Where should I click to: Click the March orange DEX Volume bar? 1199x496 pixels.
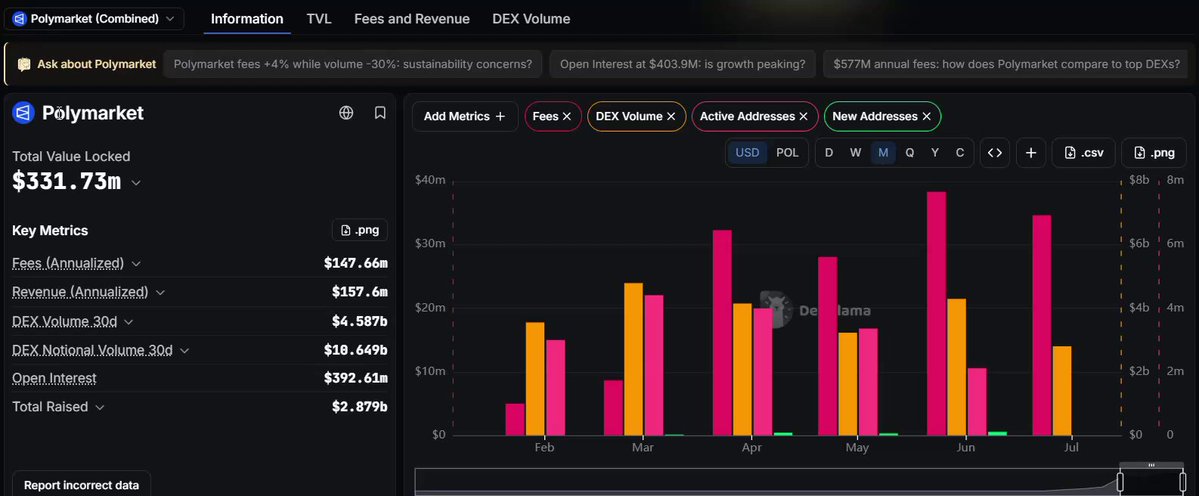point(633,359)
